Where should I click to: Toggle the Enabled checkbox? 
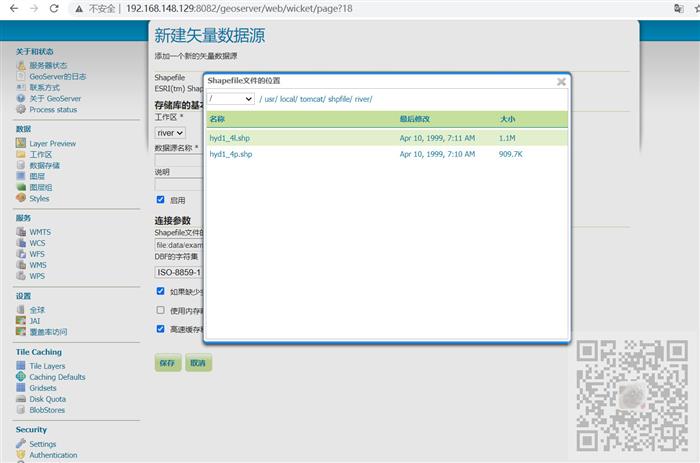pyautogui.click(x=161, y=200)
